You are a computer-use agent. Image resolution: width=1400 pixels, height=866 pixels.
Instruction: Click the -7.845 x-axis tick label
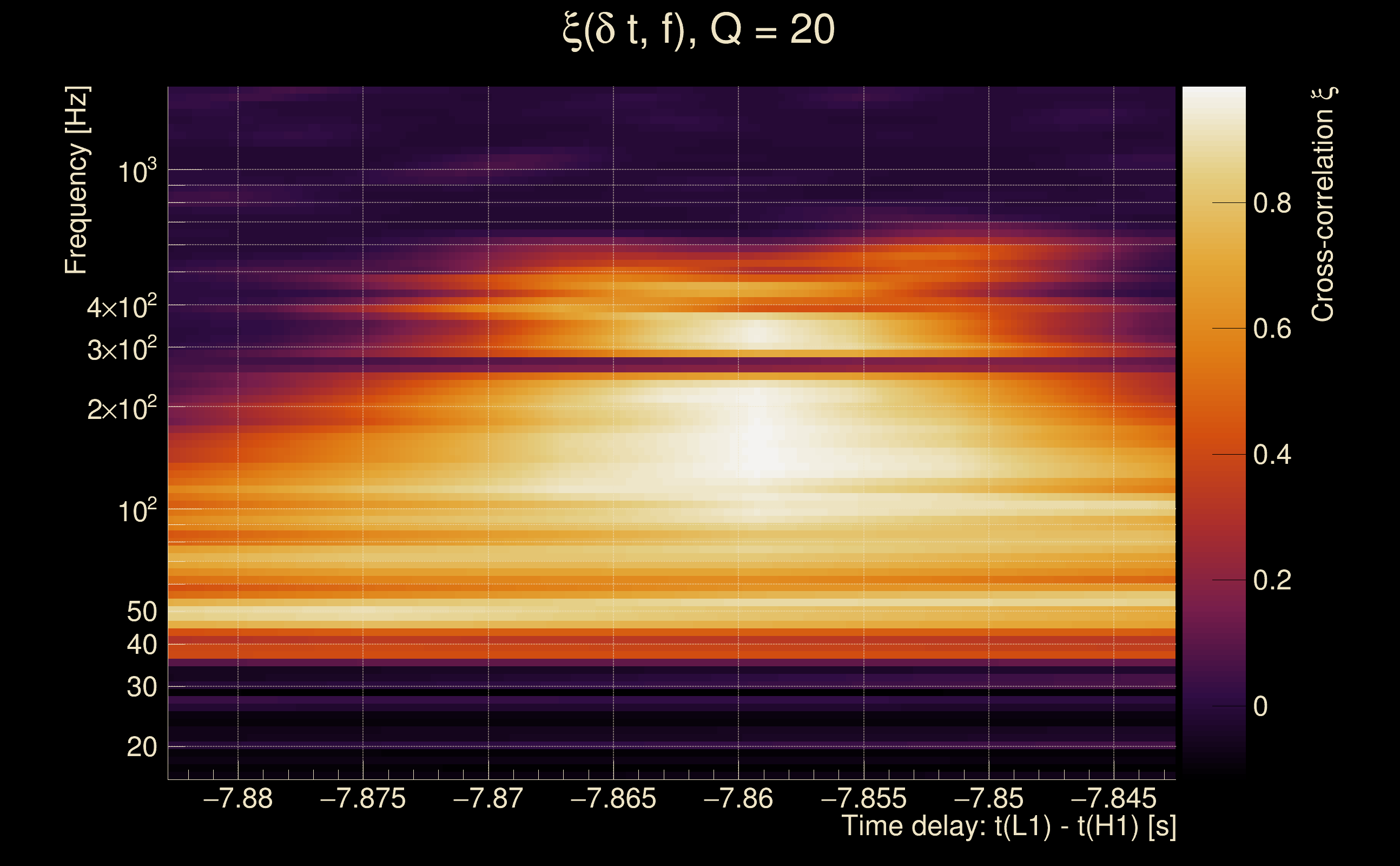(1113, 799)
